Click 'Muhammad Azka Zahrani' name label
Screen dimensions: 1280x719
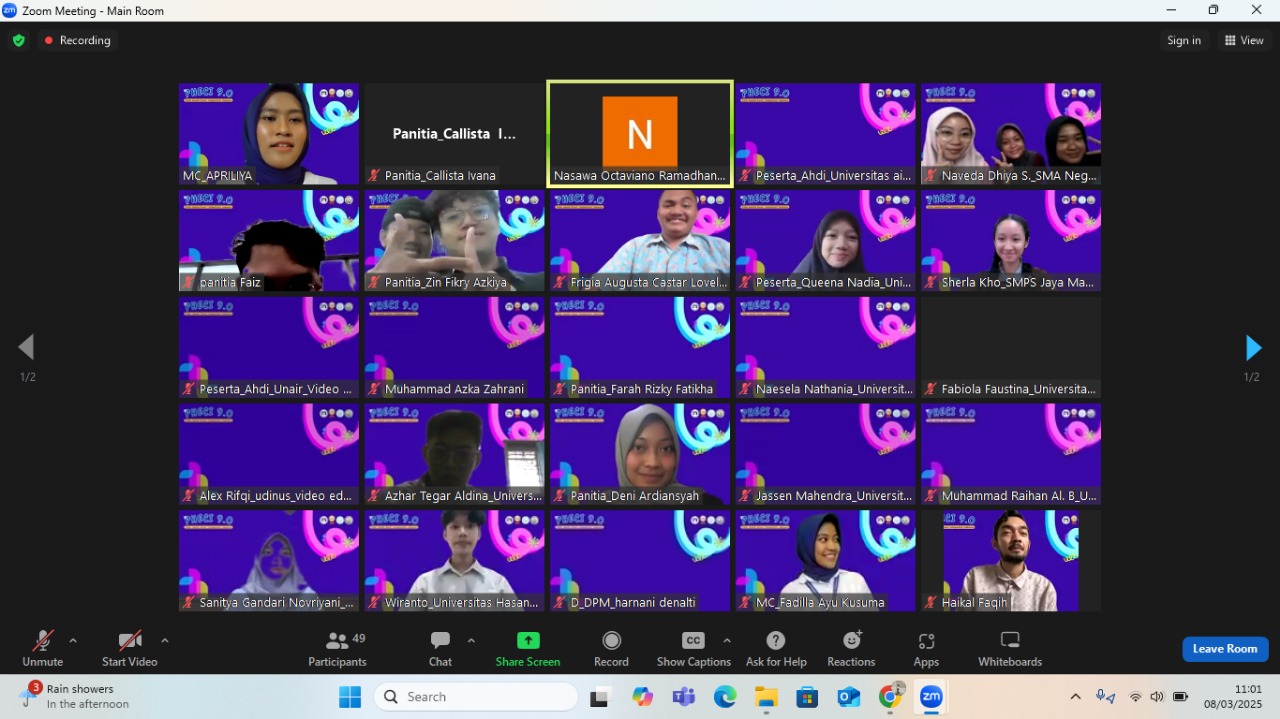tap(454, 389)
